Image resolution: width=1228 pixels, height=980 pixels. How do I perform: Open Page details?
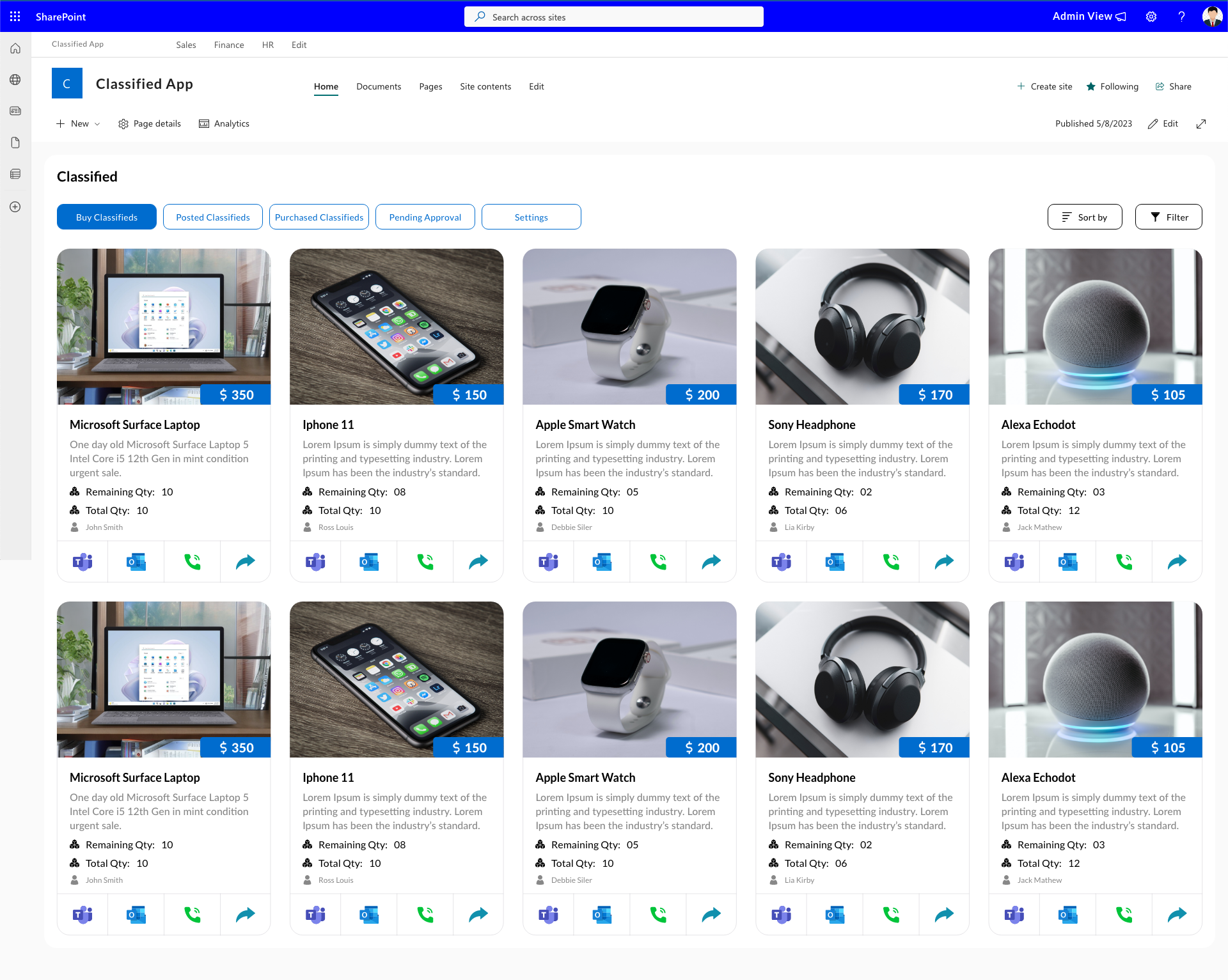pyautogui.click(x=150, y=124)
